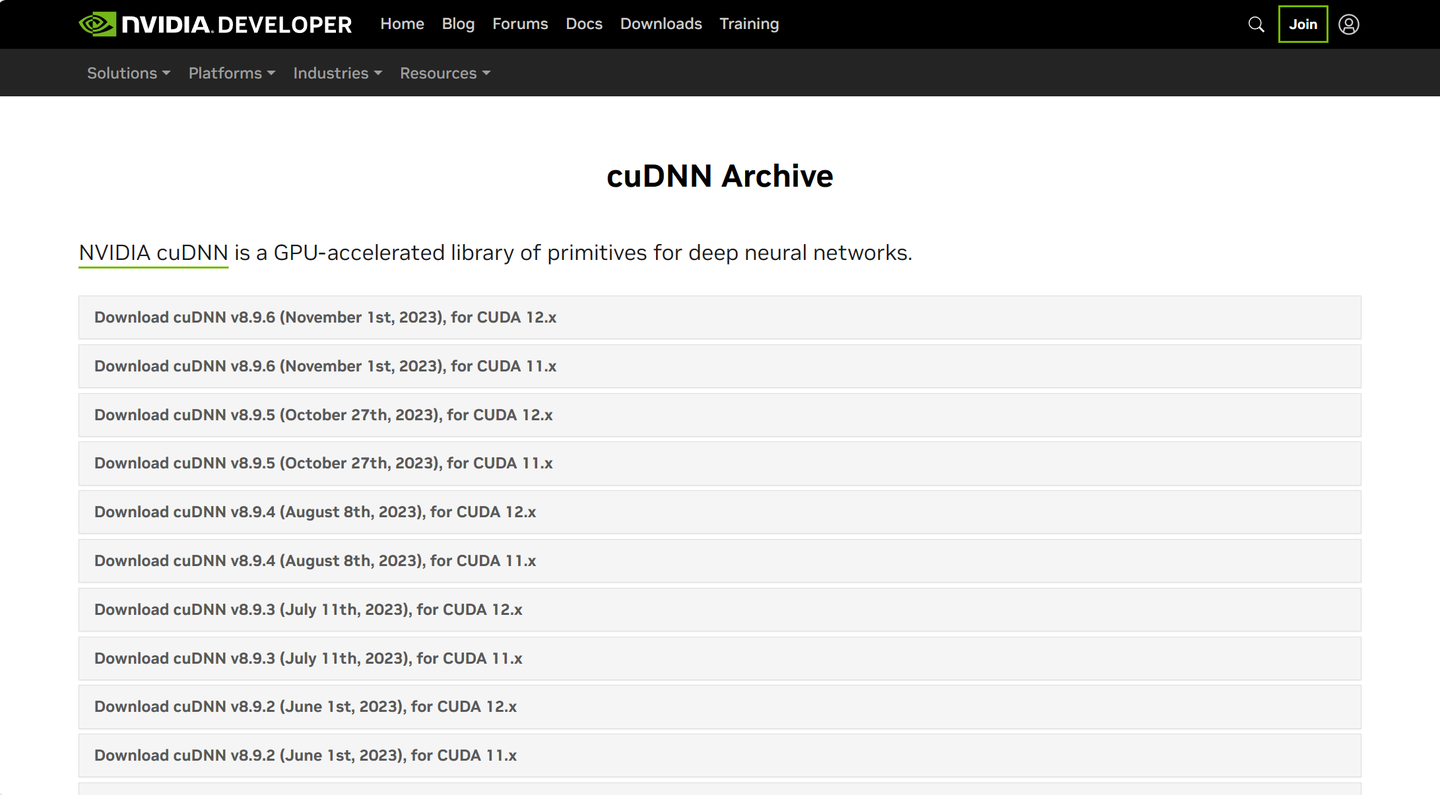Navigate to the Home menu item

[402, 23]
